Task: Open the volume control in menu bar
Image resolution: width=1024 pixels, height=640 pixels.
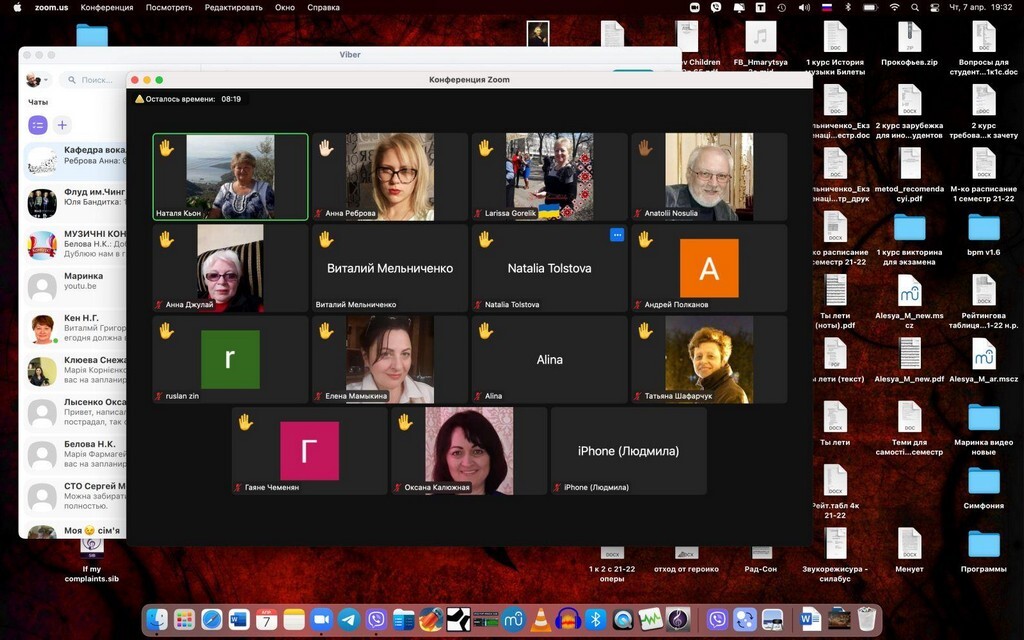Action: click(804, 7)
